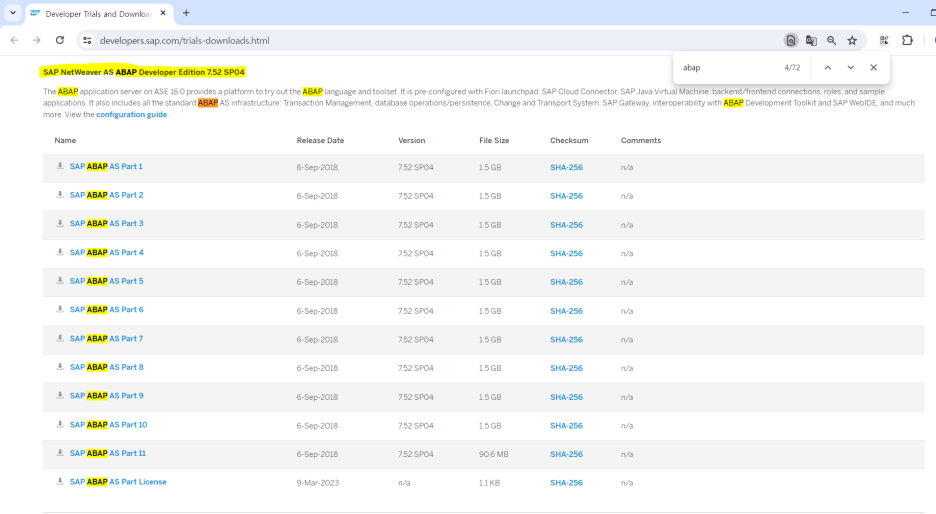This screenshot has width=936, height=514.
Task: Click SHA-256 checksum for Part 1
Action: 566,168
